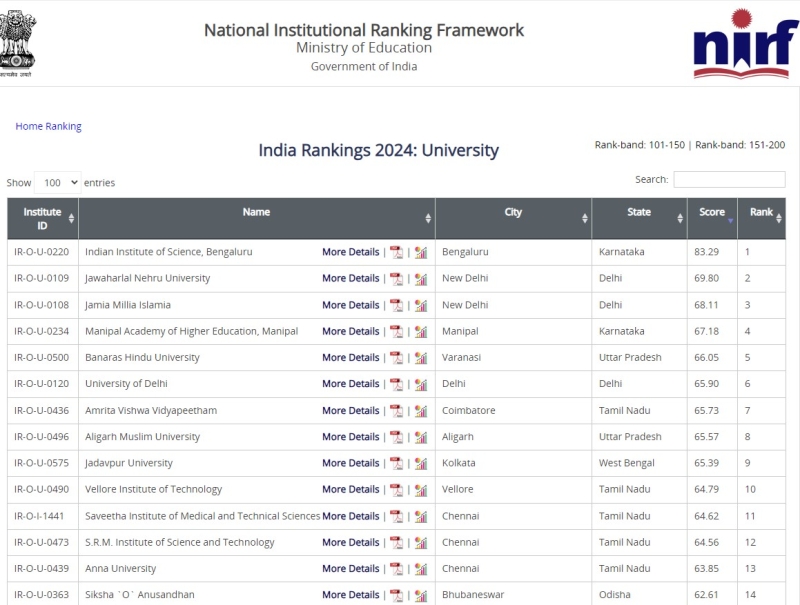Open chart icon for Jadavpur University
The height and width of the screenshot is (605, 800).
click(x=421, y=463)
